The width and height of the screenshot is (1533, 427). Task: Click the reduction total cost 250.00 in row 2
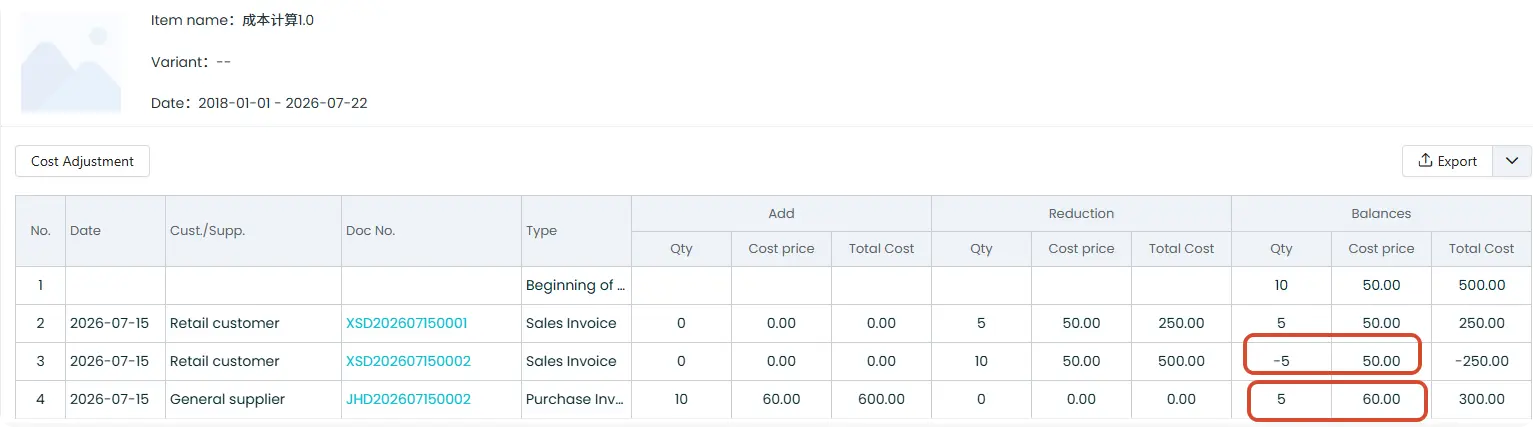click(x=1181, y=323)
